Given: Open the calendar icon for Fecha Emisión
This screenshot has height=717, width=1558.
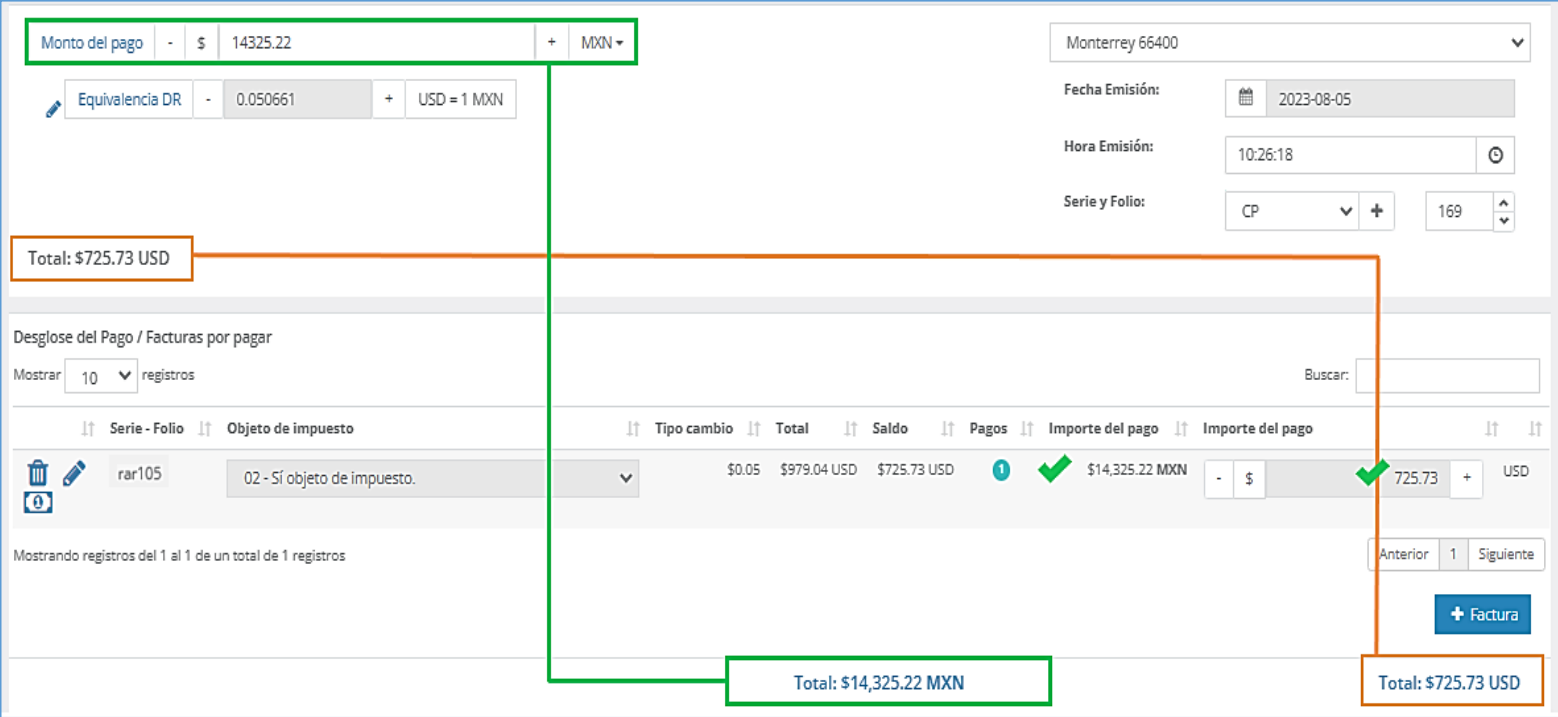Looking at the screenshot, I should point(1245,99).
